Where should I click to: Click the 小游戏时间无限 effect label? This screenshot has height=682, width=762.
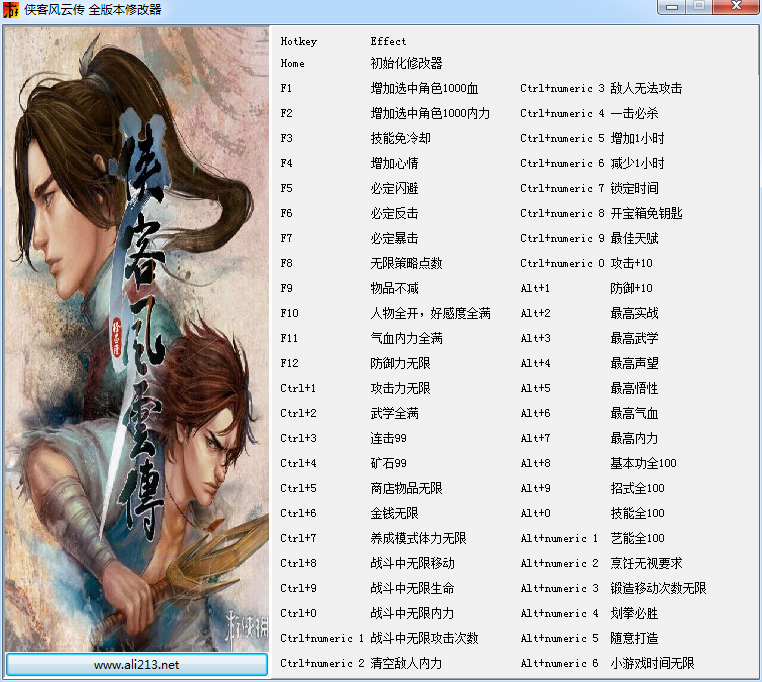[652, 663]
